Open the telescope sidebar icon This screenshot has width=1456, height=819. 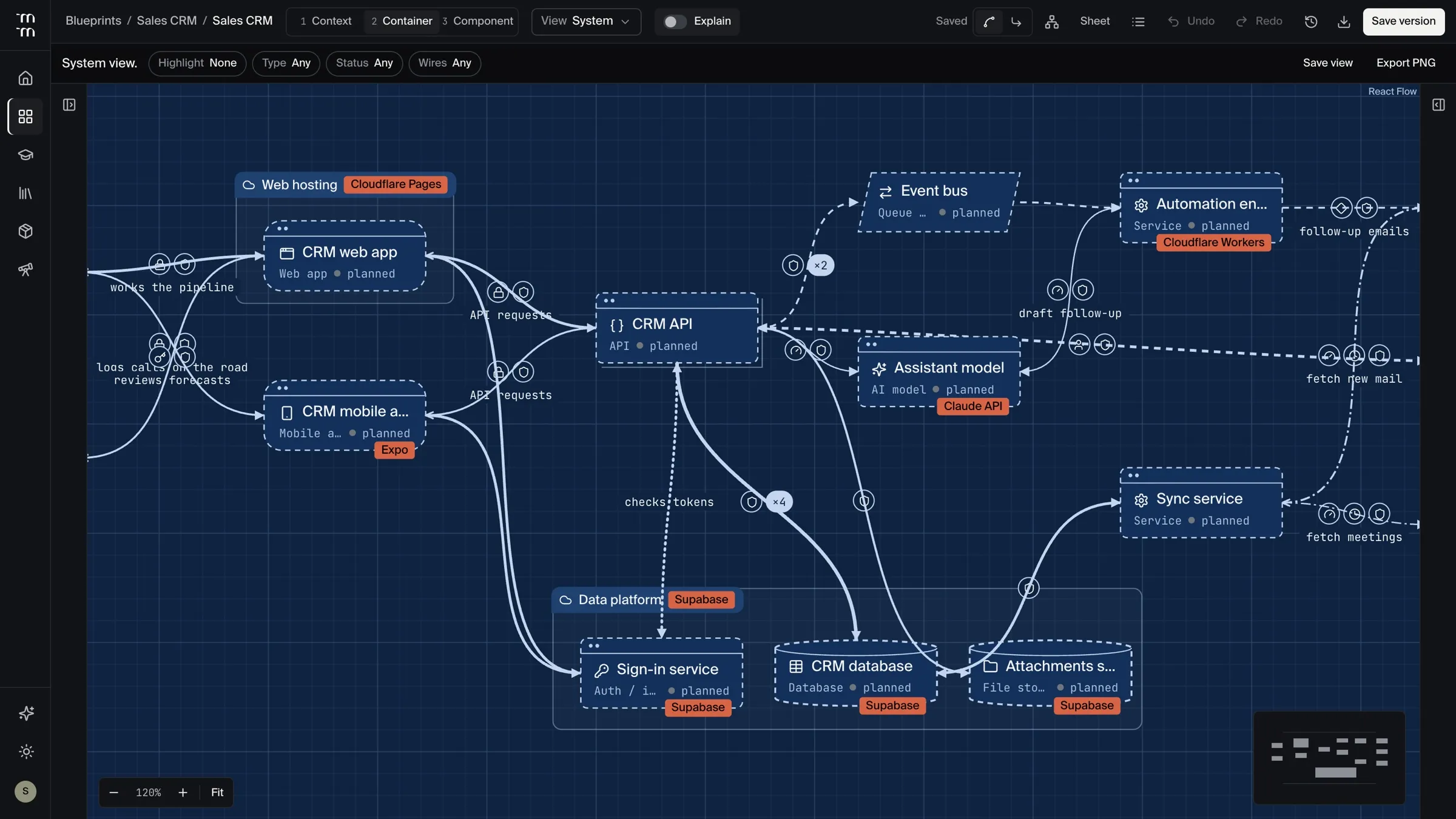25,269
